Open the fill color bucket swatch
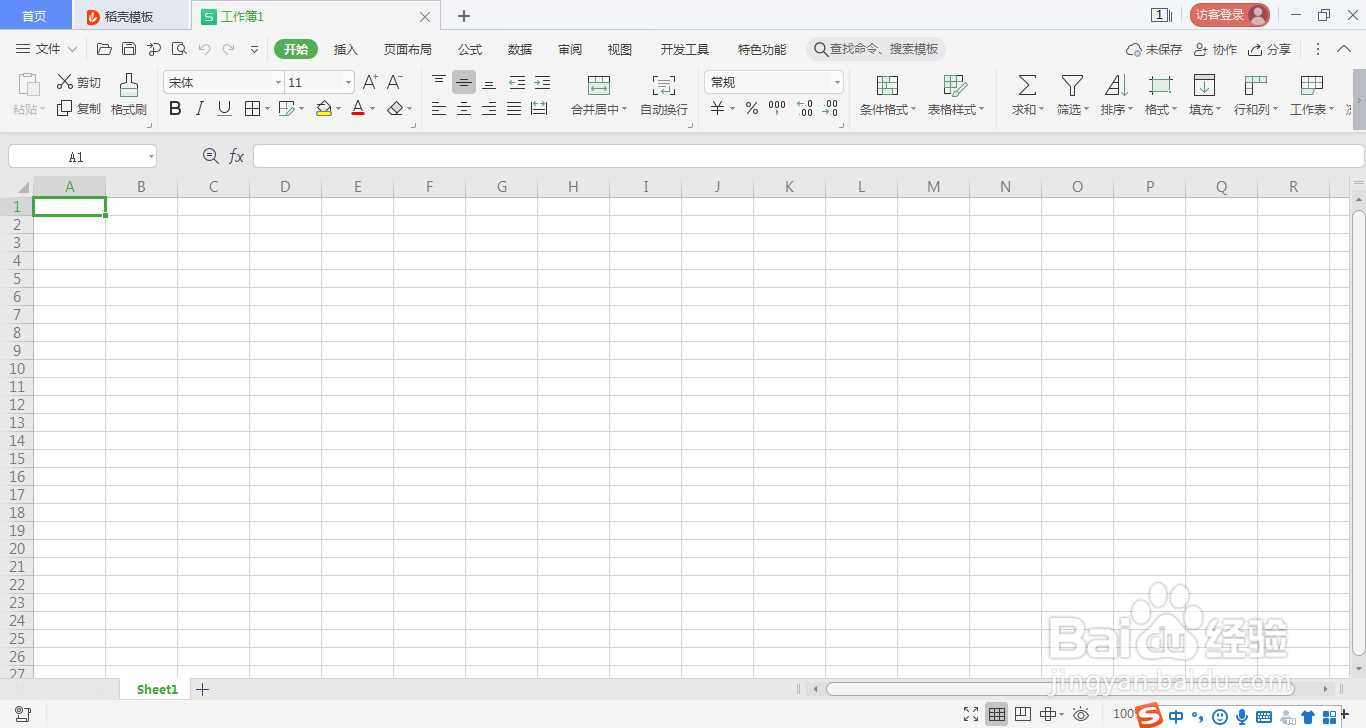Image resolution: width=1366 pixels, height=728 pixels. tap(324, 108)
